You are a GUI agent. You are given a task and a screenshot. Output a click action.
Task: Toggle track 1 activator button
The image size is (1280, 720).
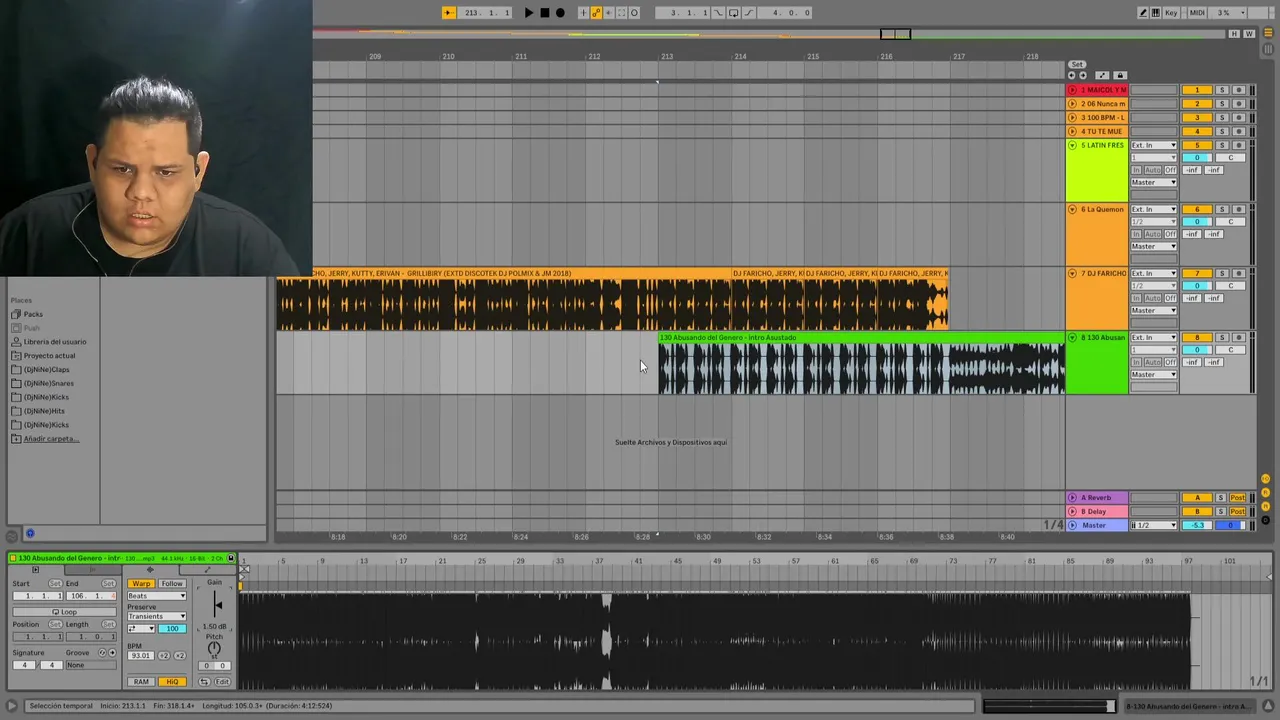[x=1197, y=90]
